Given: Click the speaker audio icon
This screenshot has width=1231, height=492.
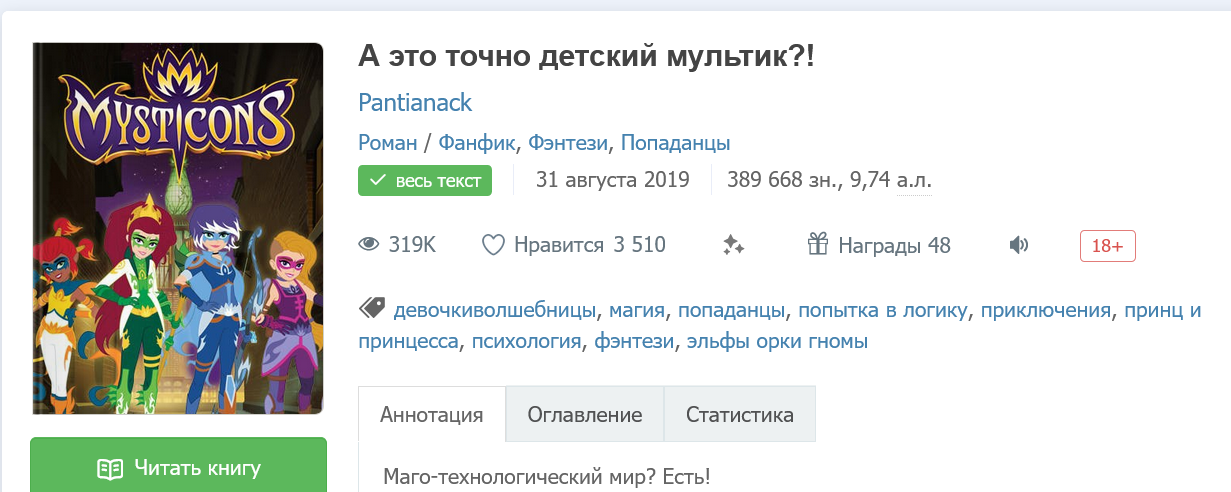Looking at the screenshot, I should click(1019, 245).
